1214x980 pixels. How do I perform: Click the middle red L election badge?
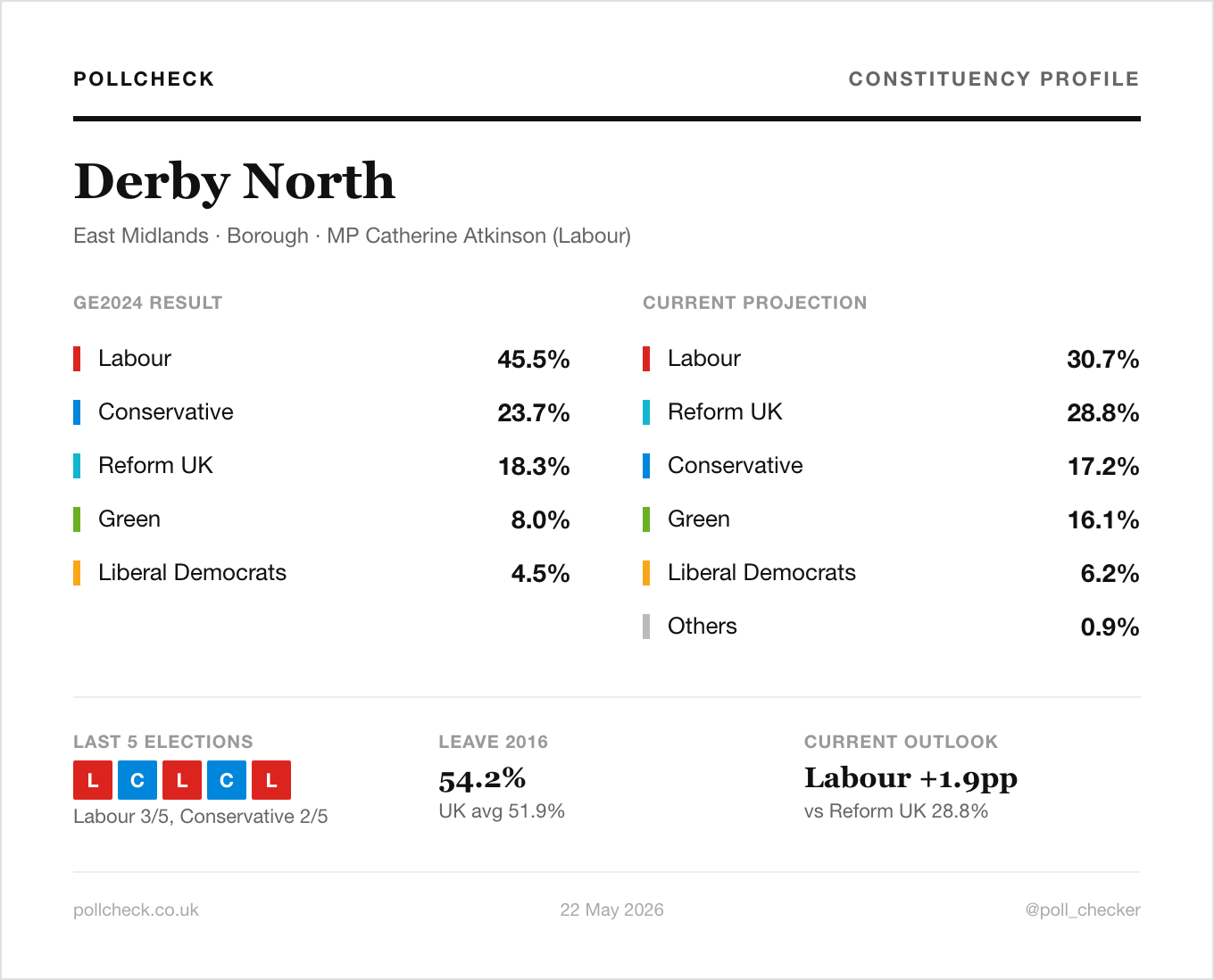[x=182, y=780]
